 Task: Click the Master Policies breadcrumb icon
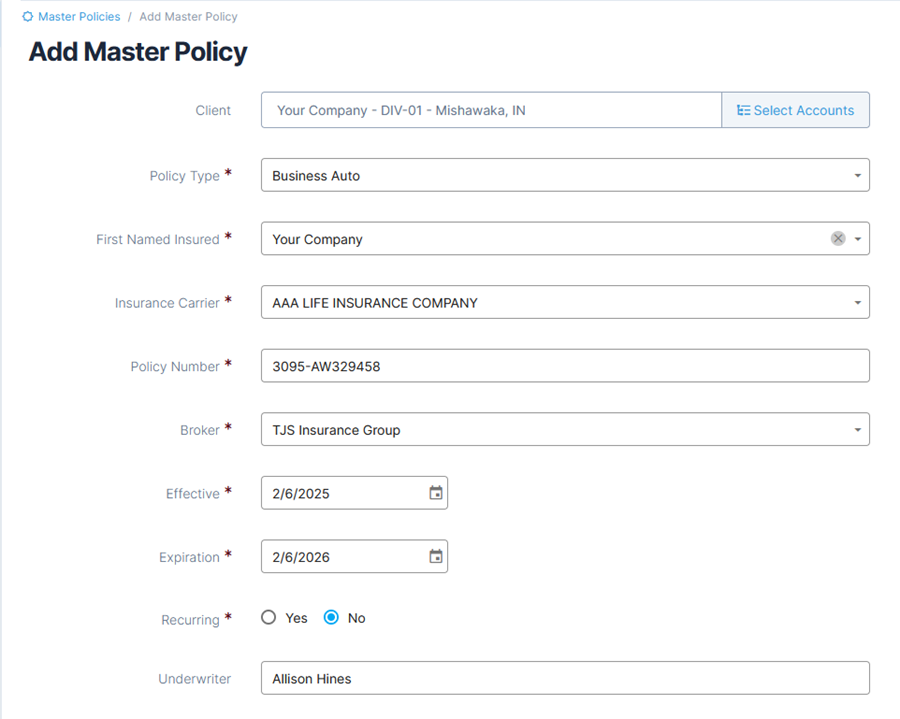(x=28, y=17)
